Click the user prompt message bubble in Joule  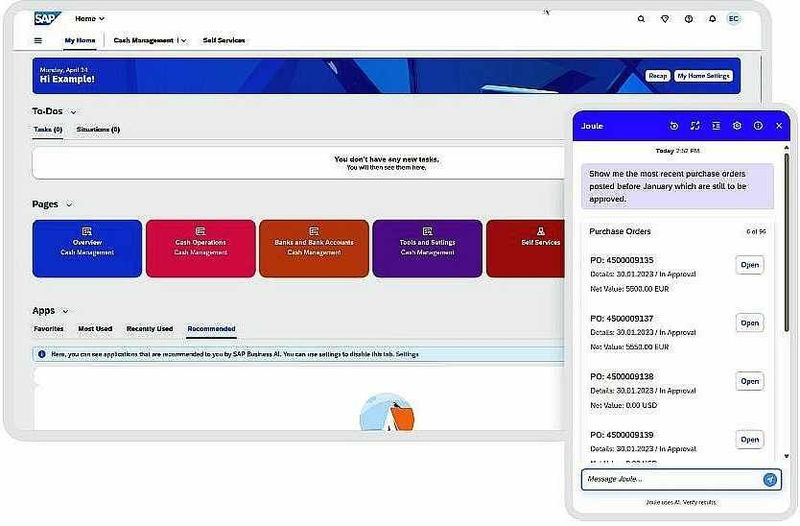point(677,186)
